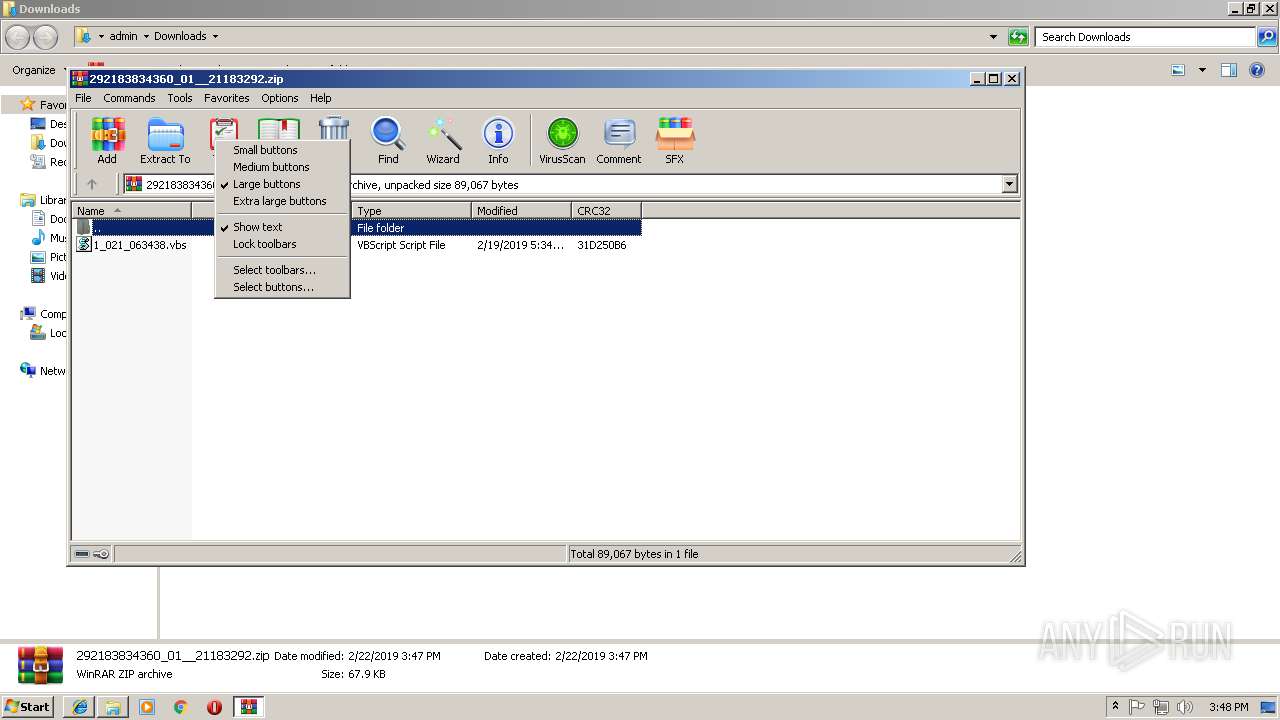
Task: Open Windows Explorer taskbar icon
Action: coord(113,707)
